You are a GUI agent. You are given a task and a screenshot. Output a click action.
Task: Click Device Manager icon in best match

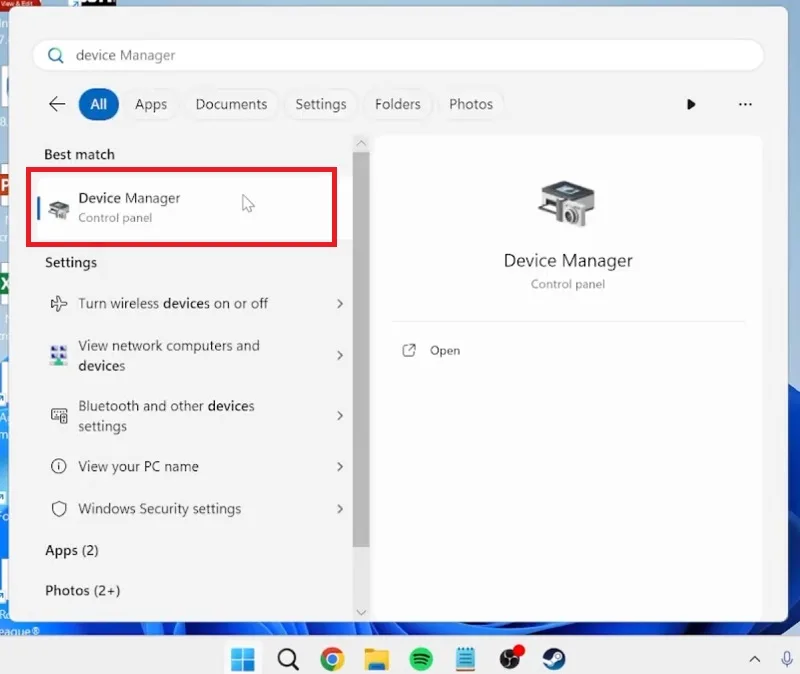(59, 209)
